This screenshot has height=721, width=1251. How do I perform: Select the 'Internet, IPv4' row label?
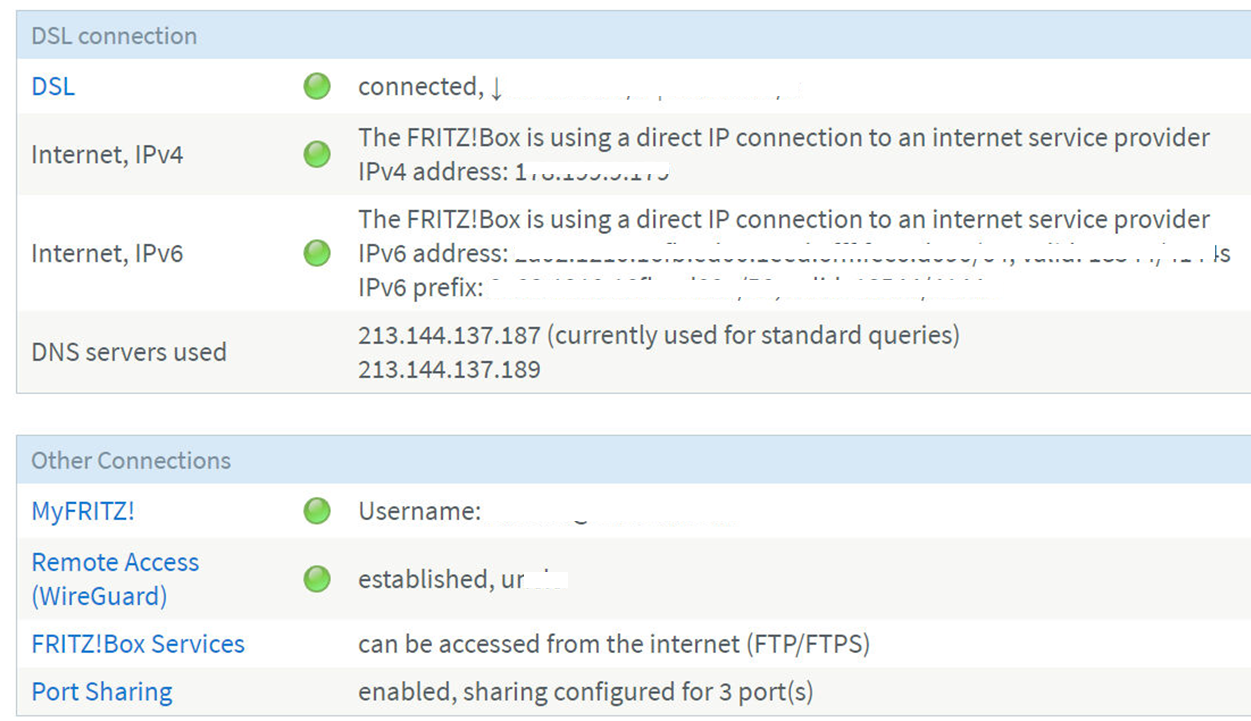pos(107,155)
